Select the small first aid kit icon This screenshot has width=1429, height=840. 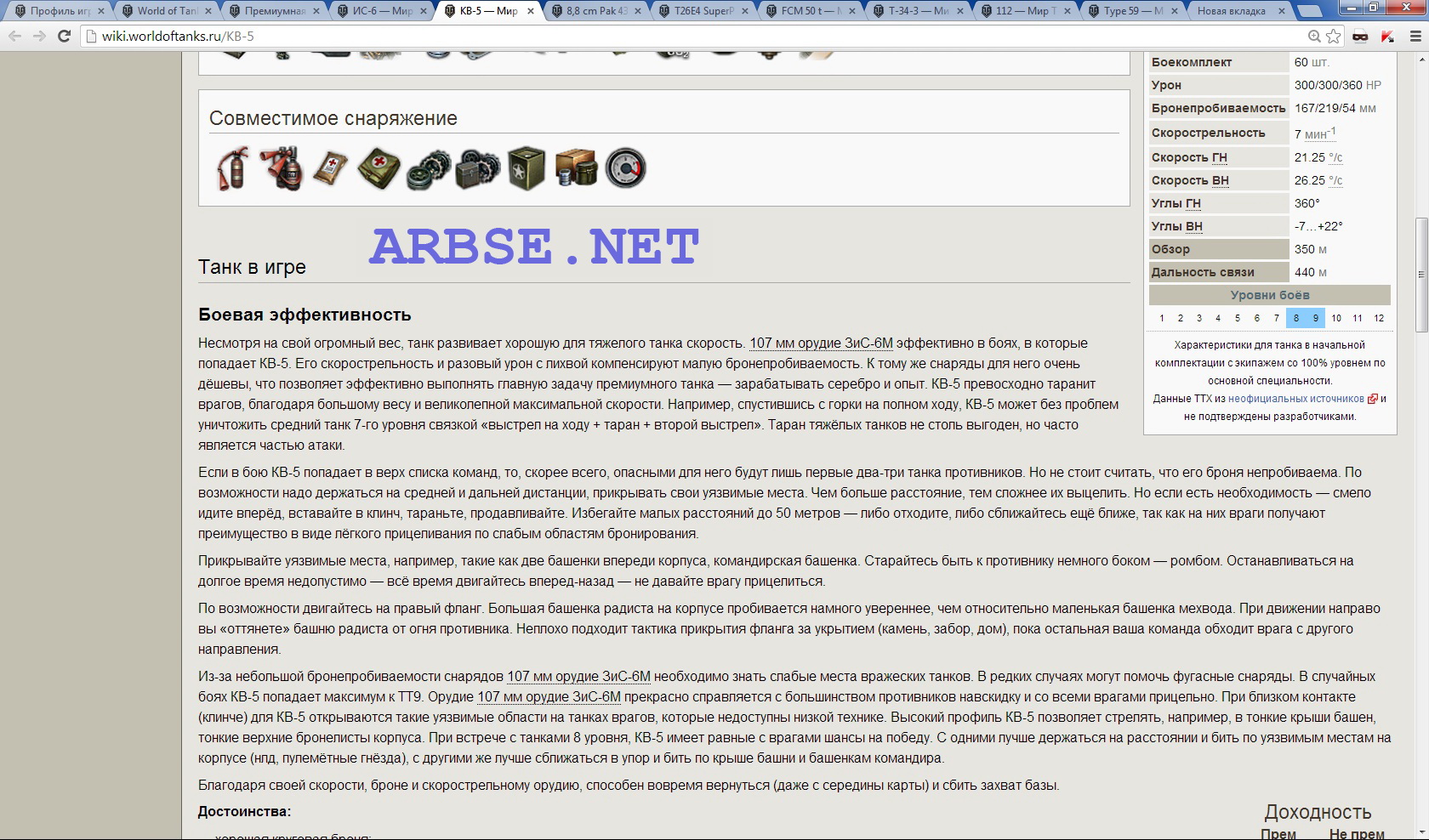click(x=330, y=167)
